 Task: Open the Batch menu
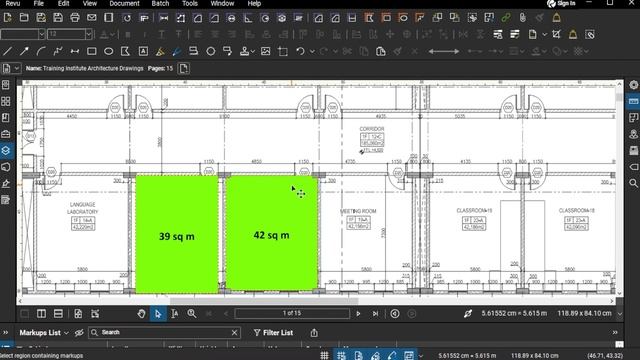[x=160, y=4]
